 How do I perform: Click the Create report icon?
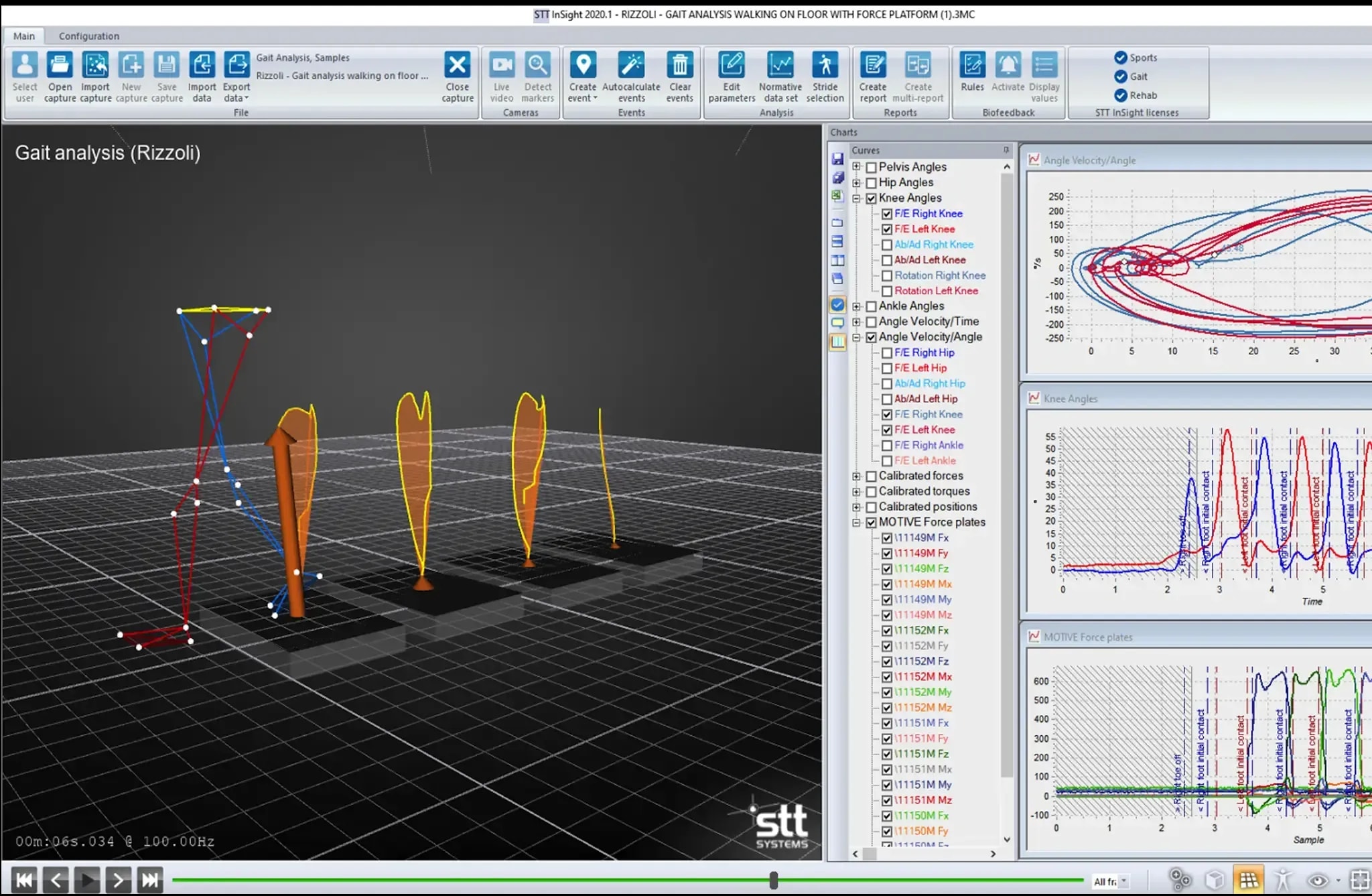tap(873, 66)
